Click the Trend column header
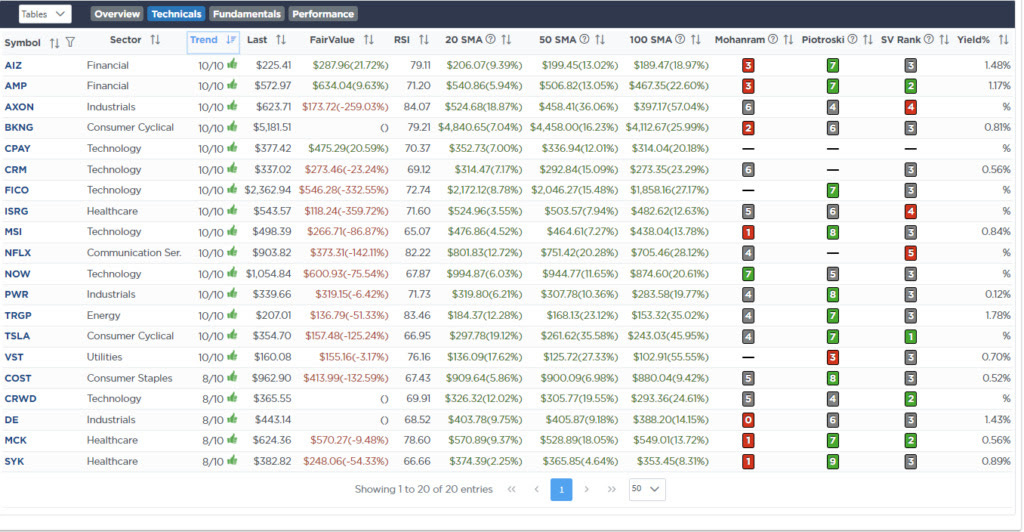 tap(213, 40)
